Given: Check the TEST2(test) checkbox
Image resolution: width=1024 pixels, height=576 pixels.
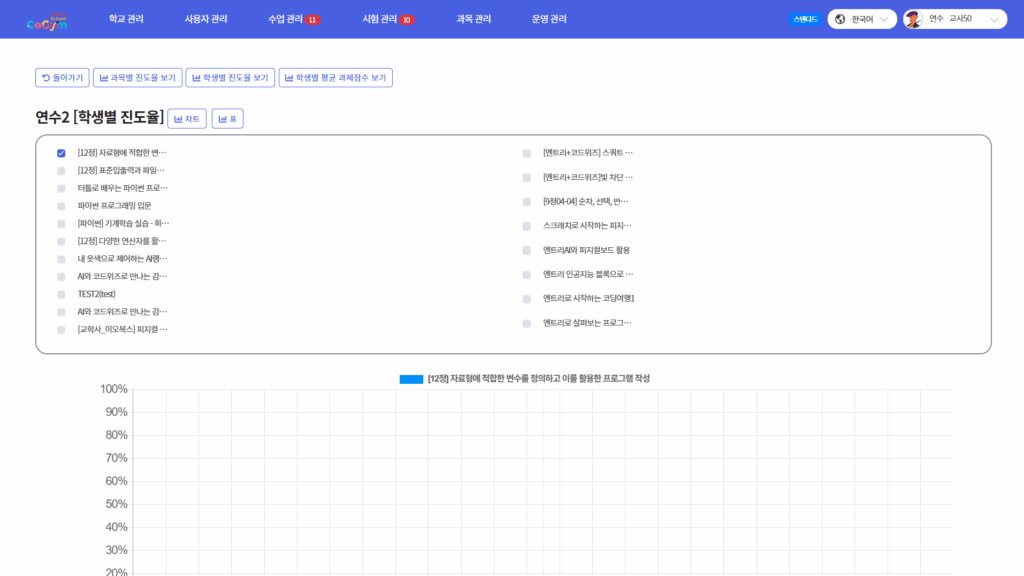Looking at the screenshot, I should (x=61, y=294).
